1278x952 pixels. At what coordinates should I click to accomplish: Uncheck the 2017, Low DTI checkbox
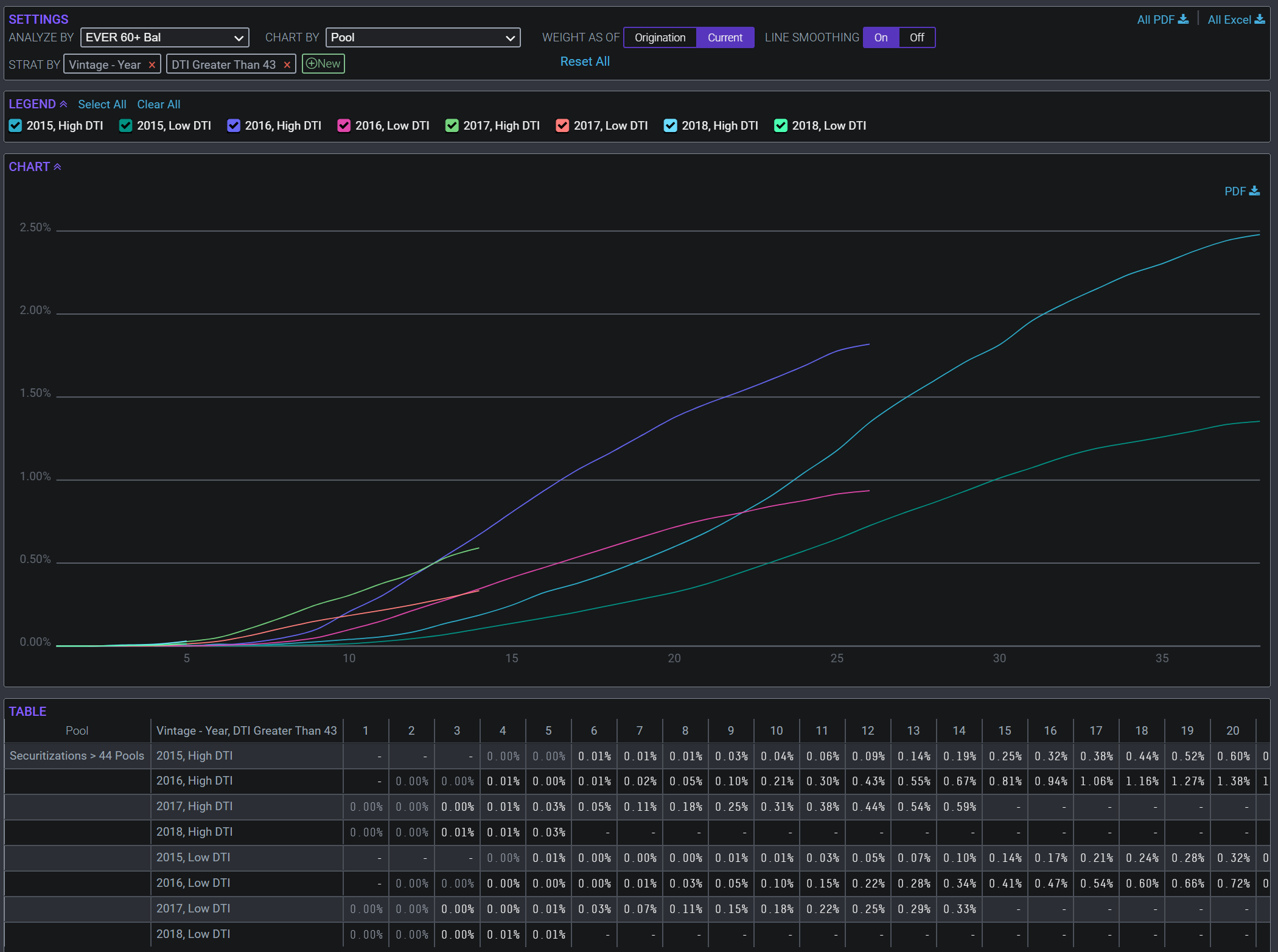(x=562, y=125)
